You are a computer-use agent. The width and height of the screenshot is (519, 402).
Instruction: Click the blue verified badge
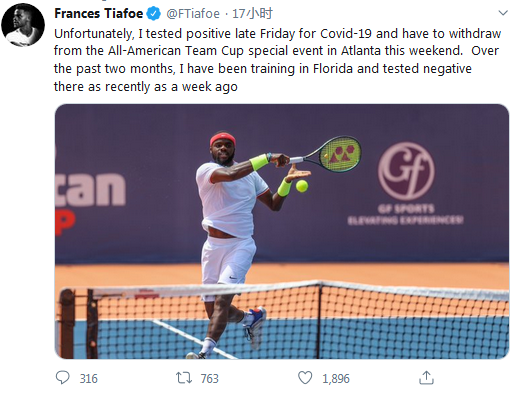(154, 14)
